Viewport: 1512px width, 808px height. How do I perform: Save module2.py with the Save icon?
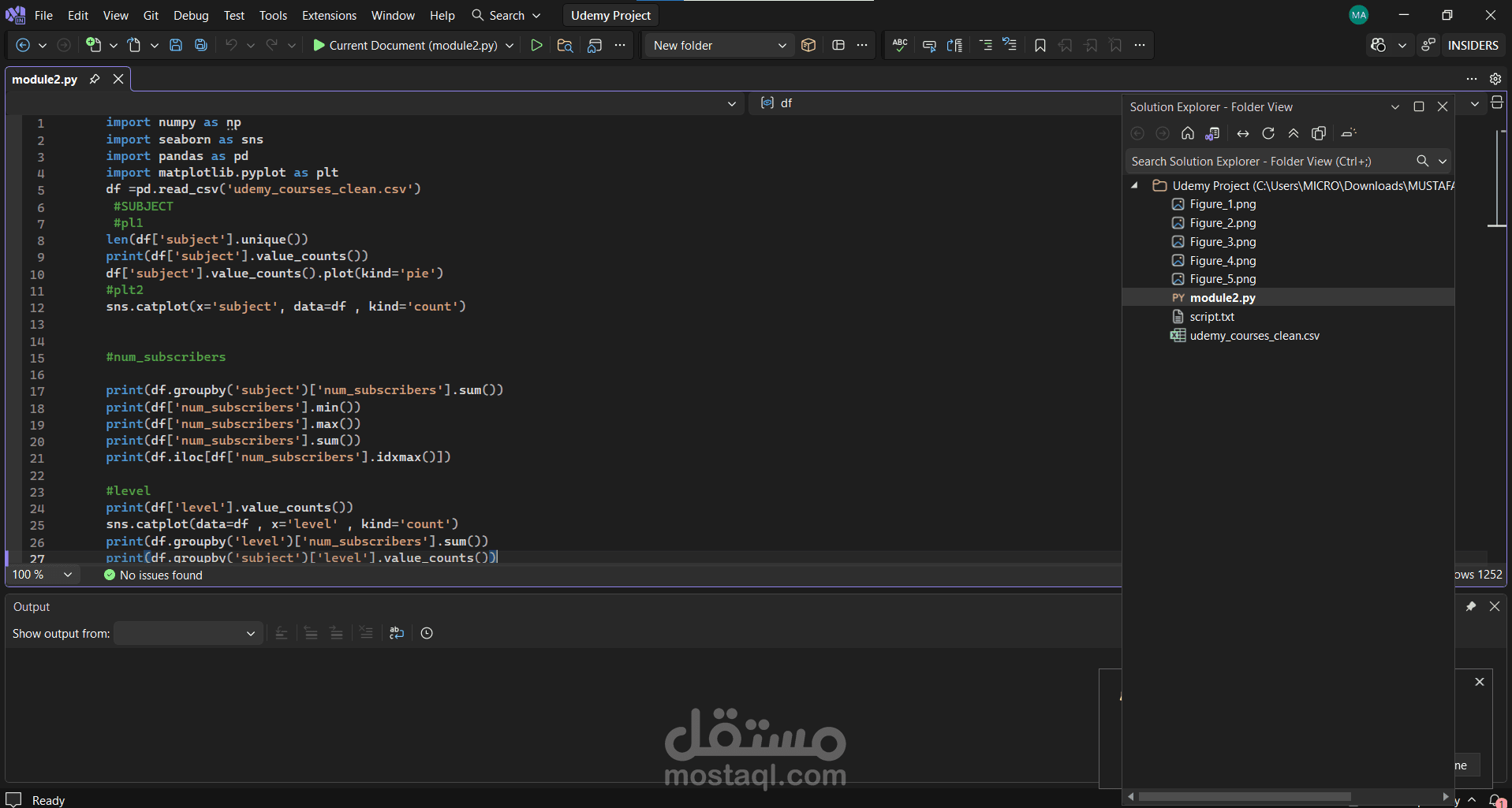176,46
